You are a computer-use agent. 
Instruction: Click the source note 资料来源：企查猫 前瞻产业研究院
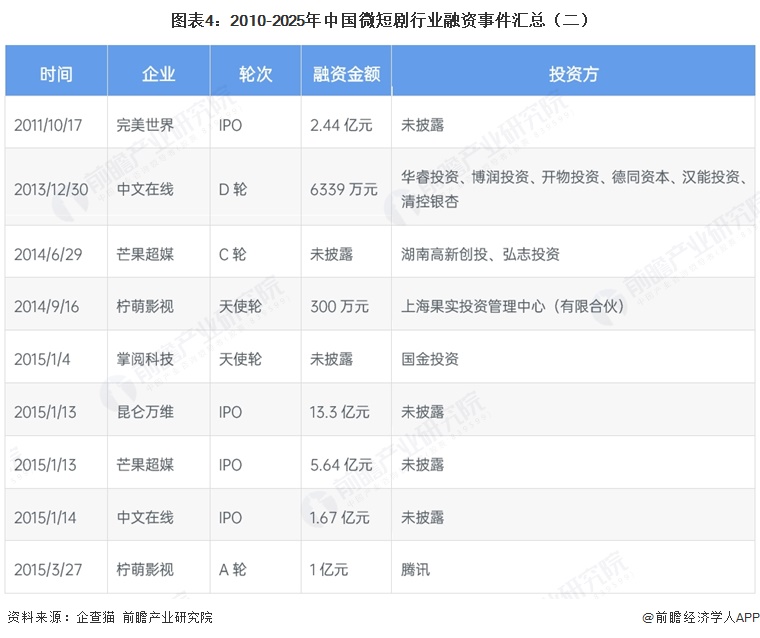tap(110, 617)
